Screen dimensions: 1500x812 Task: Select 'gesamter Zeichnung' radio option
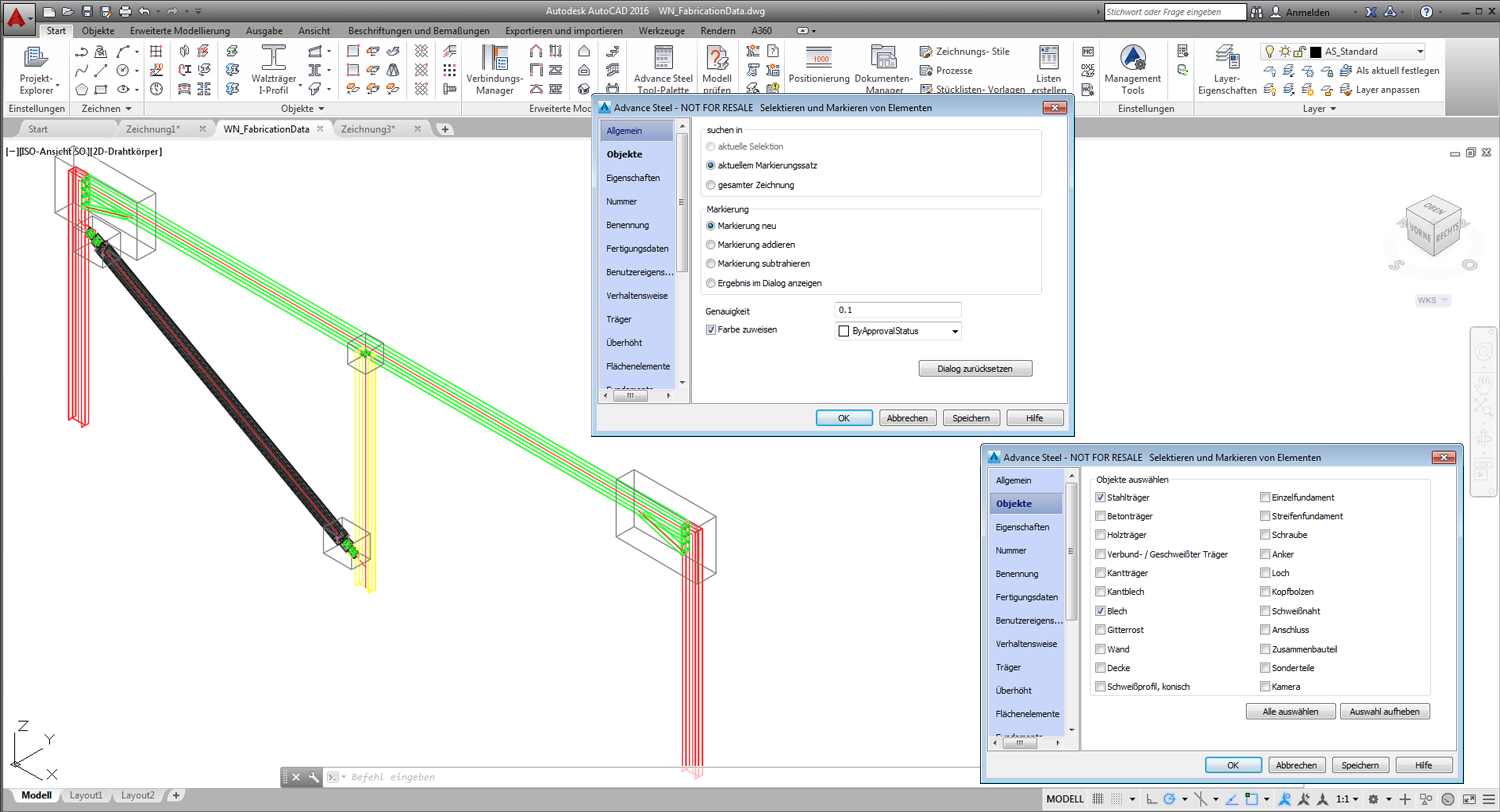point(711,185)
